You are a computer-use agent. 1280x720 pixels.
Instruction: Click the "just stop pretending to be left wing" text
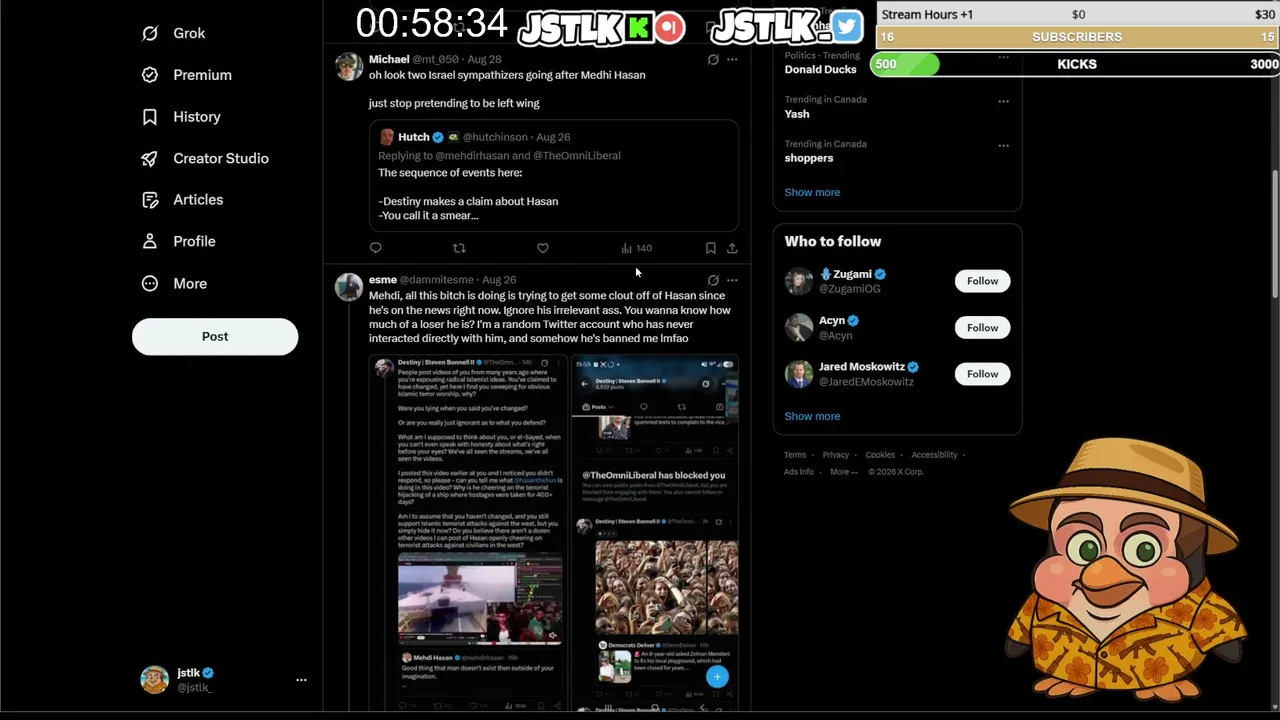[454, 103]
